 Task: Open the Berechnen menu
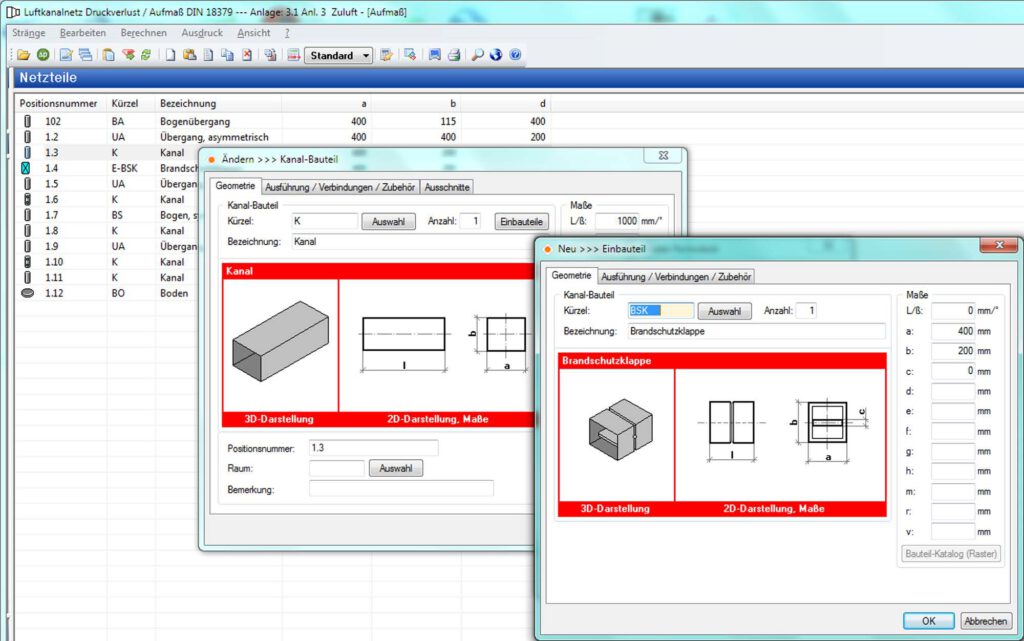tap(144, 33)
